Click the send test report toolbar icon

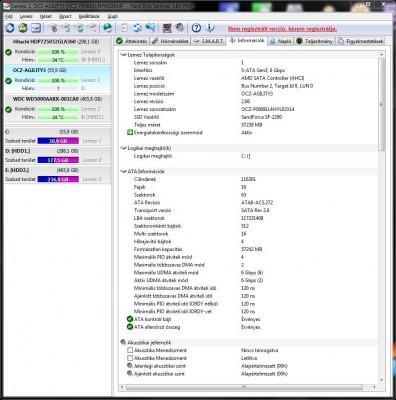click(36, 28)
